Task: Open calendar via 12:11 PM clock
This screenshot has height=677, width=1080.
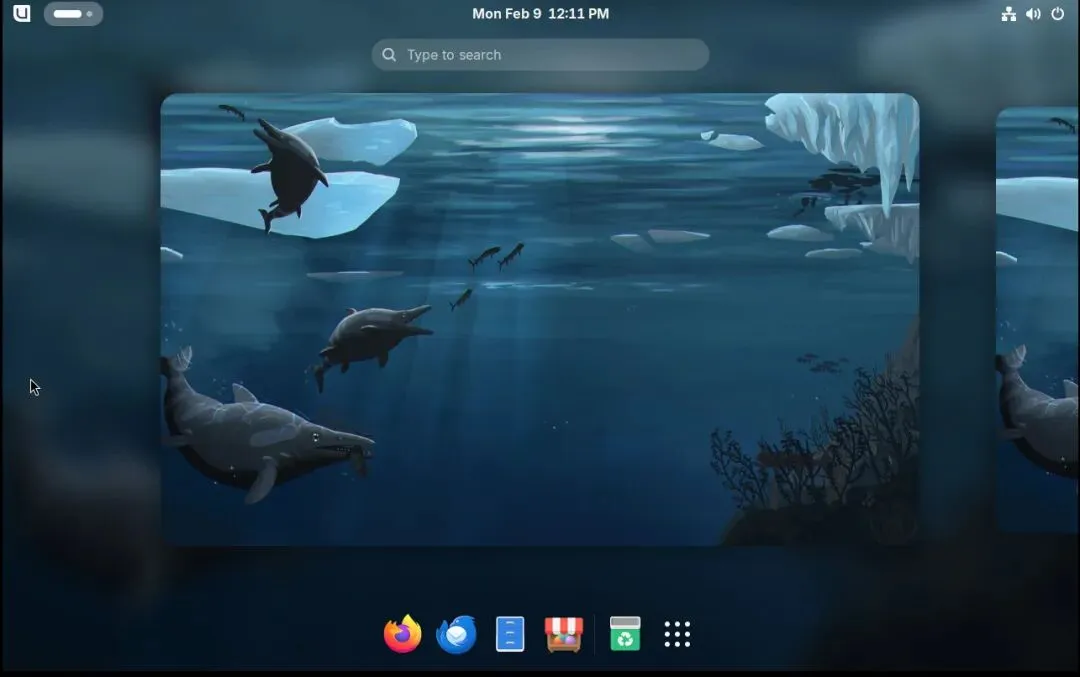Action: pyautogui.click(x=579, y=14)
